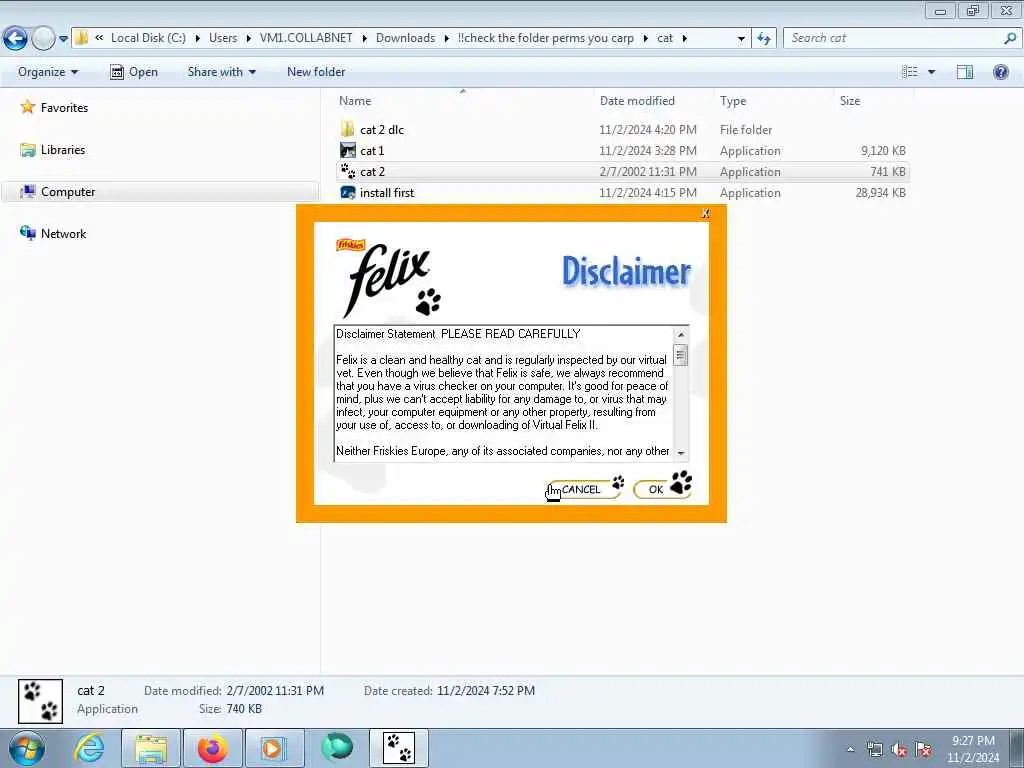Click the network status tray icon
Viewport: 1024px width, 768px height.
pyautogui.click(x=874, y=749)
